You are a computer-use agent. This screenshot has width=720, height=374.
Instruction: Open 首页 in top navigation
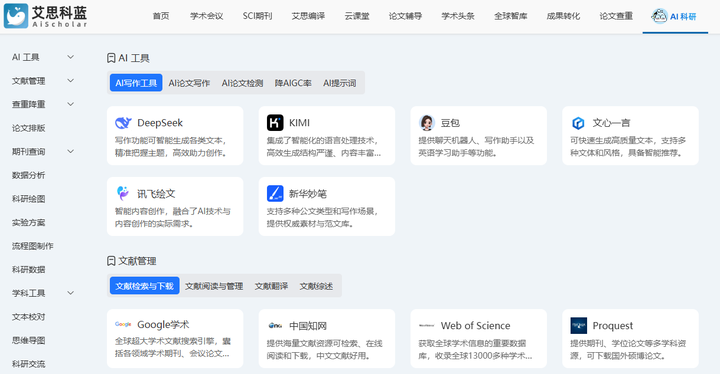pos(161,16)
